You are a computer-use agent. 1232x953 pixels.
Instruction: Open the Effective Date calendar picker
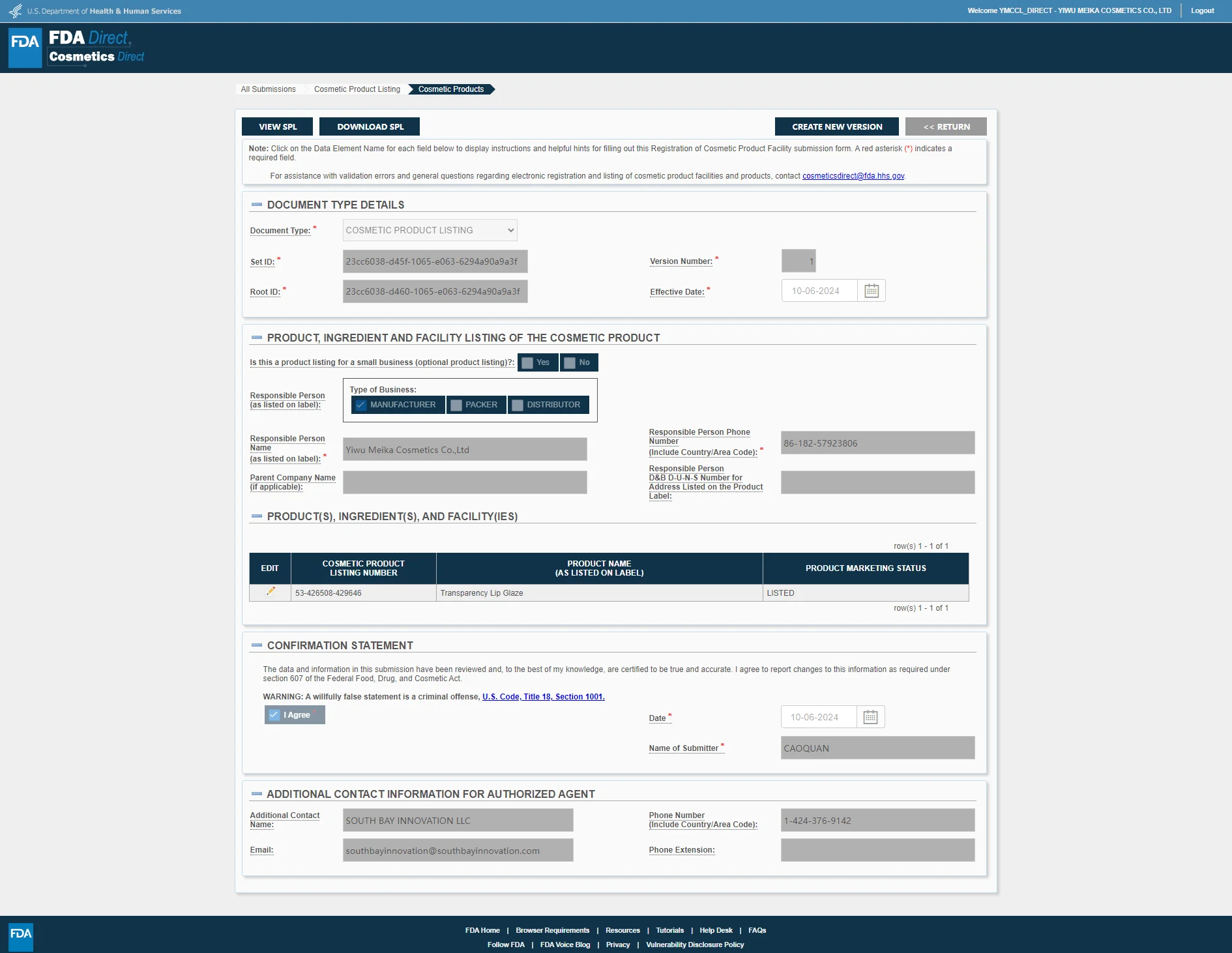(x=872, y=291)
